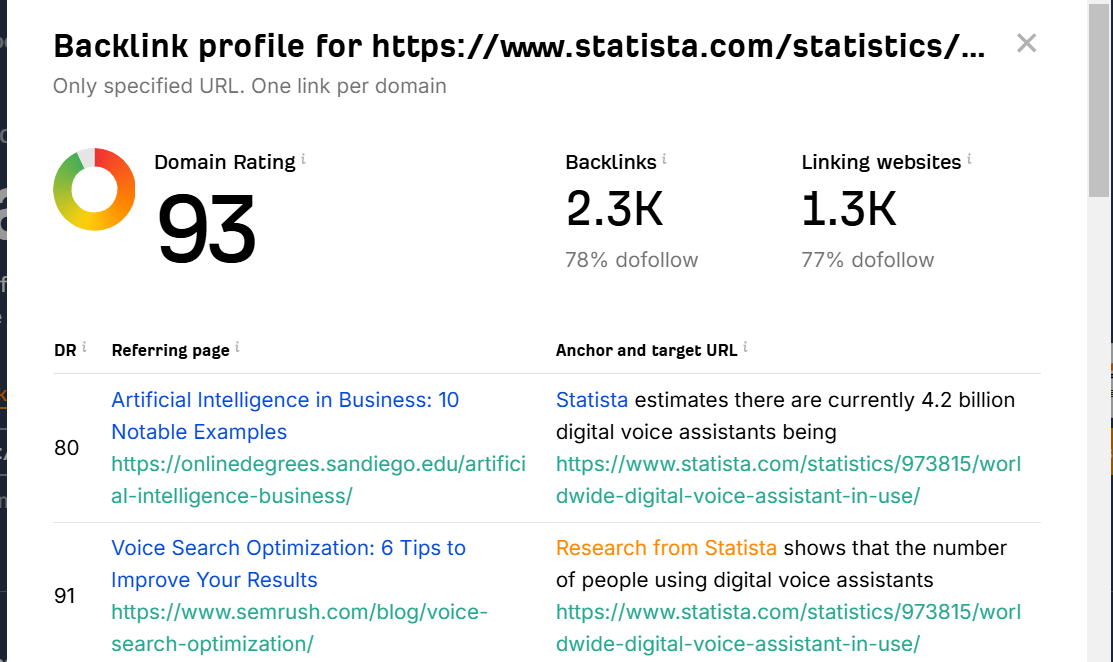Click info icon next to DR column
1113x662 pixels.
click(84, 347)
